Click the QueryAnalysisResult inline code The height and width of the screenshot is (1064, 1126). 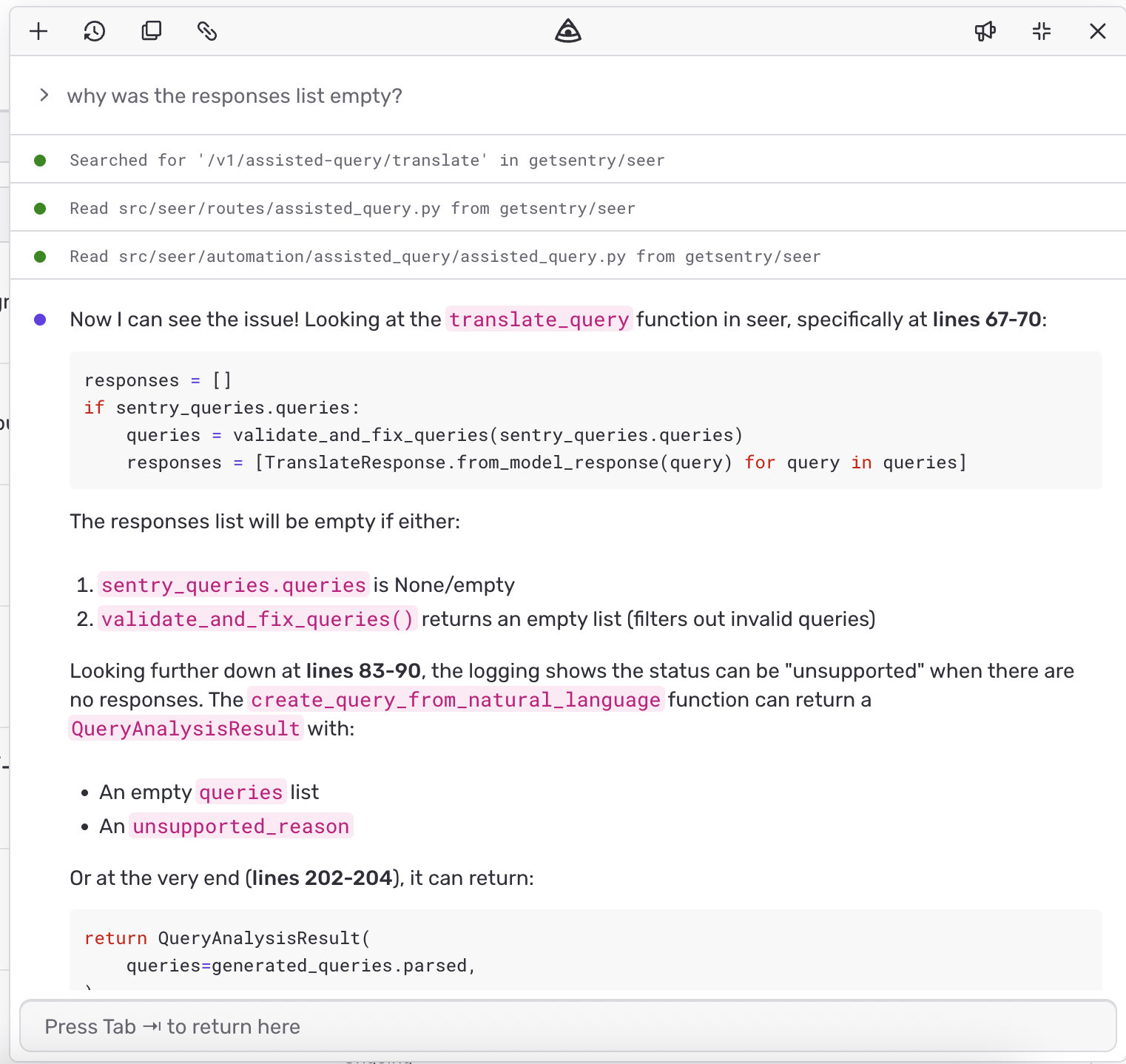click(x=186, y=729)
